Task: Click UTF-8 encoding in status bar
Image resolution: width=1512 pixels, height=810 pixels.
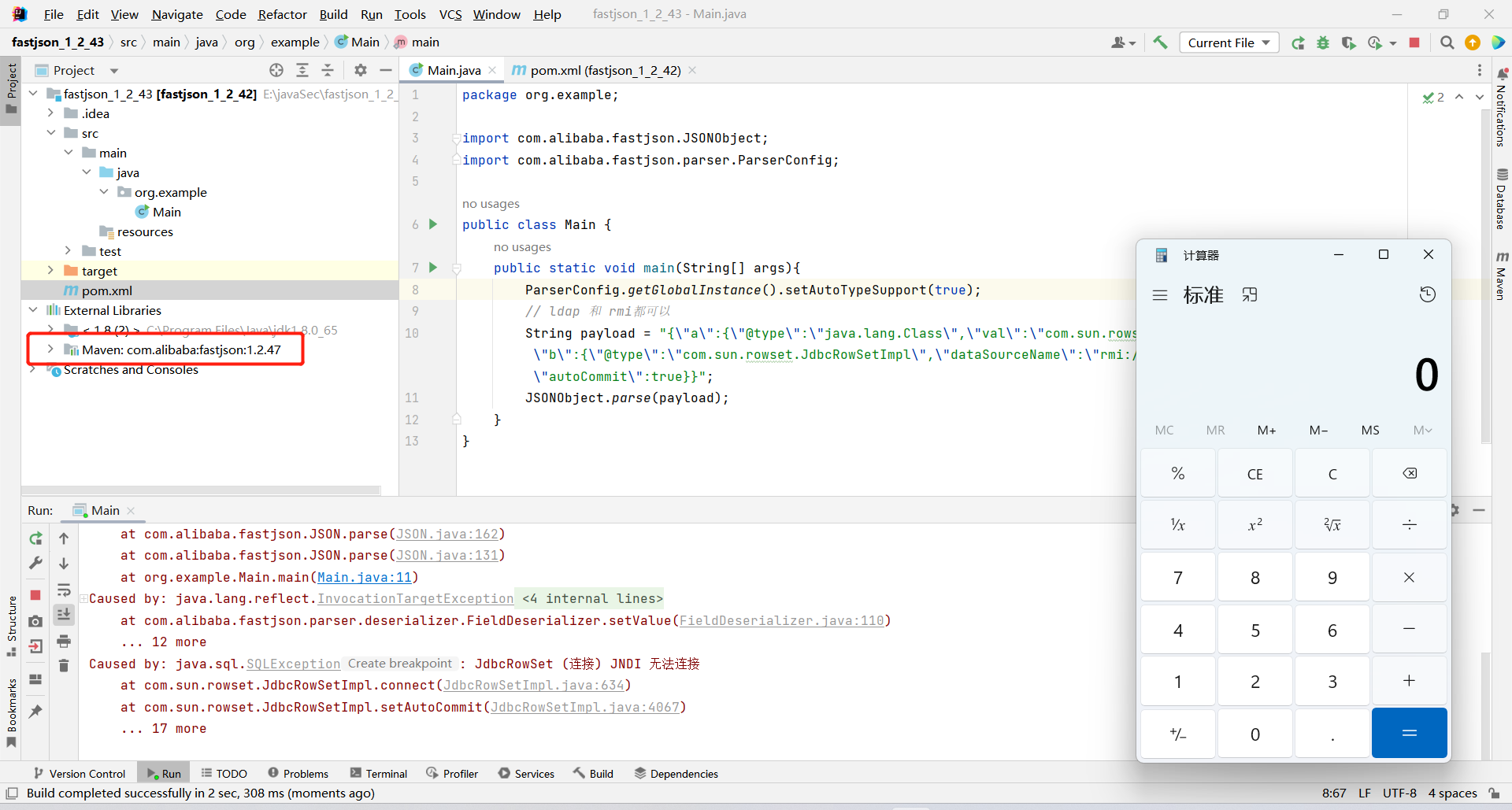Action: 1399,793
